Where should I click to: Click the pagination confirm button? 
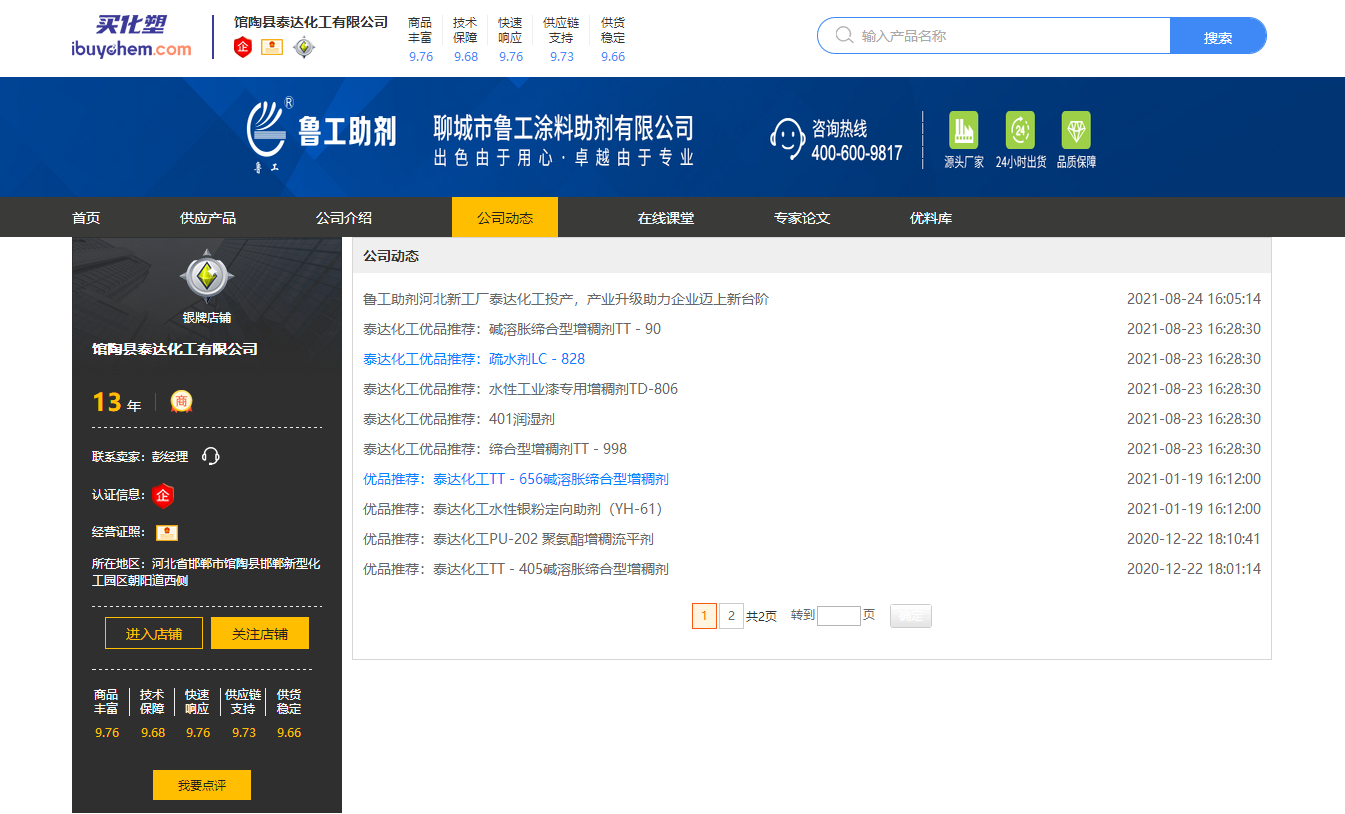click(911, 616)
